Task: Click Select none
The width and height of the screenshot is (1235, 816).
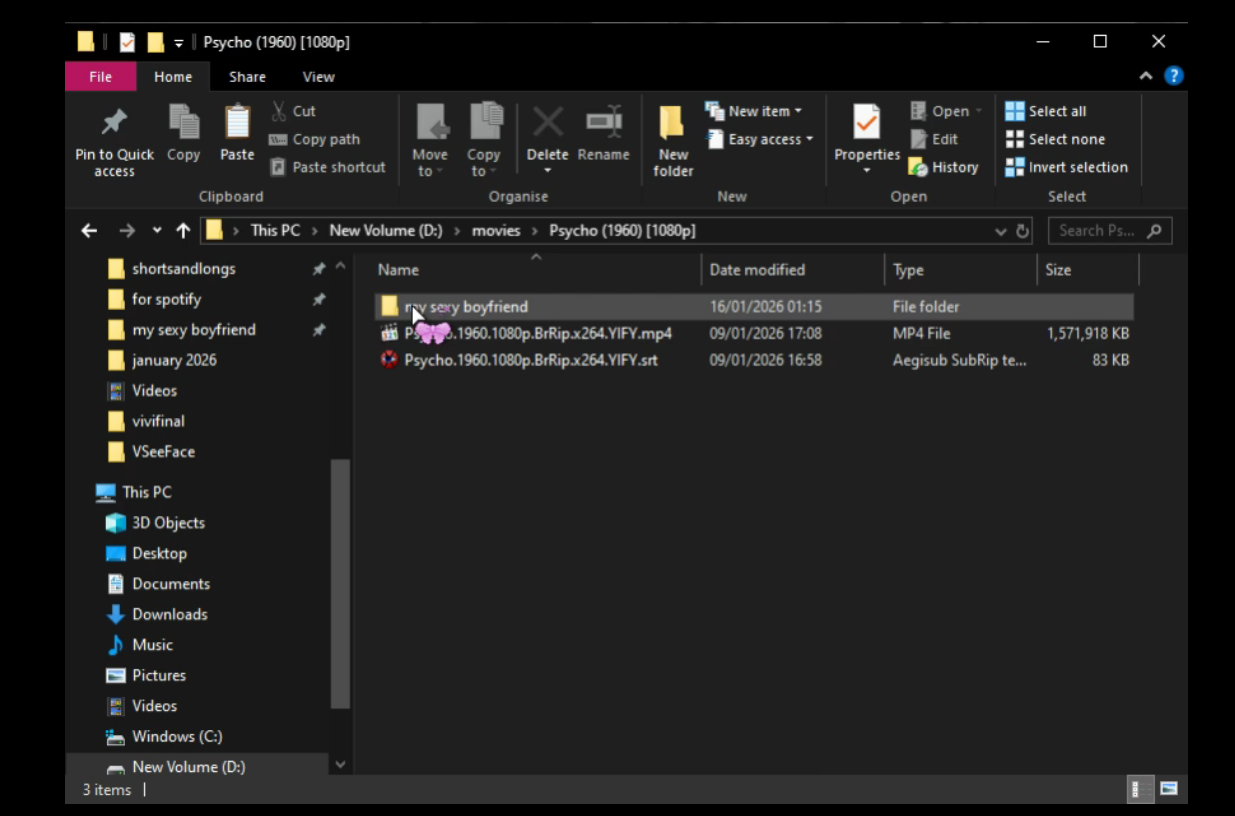Action: (x=1055, y=139)
